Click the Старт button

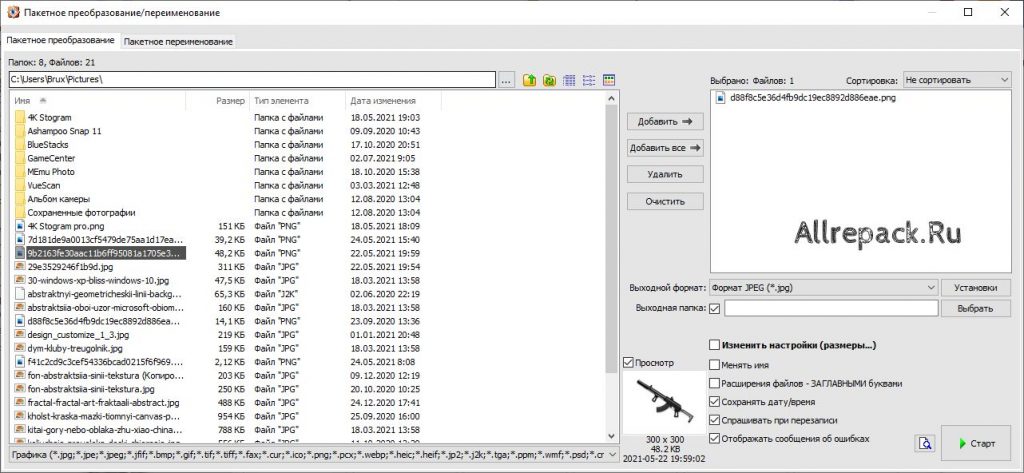click(x=977, y=444)
